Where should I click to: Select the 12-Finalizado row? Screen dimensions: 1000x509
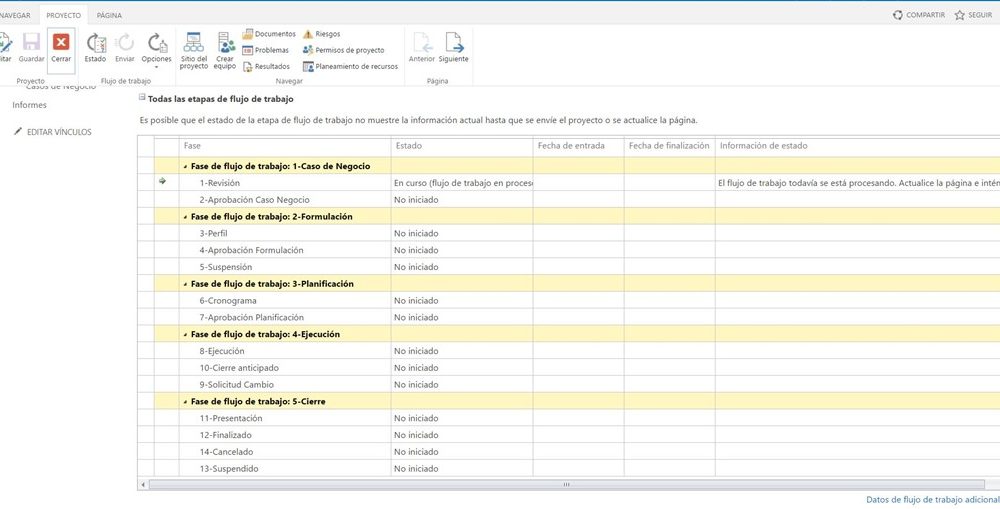point(568,435)
